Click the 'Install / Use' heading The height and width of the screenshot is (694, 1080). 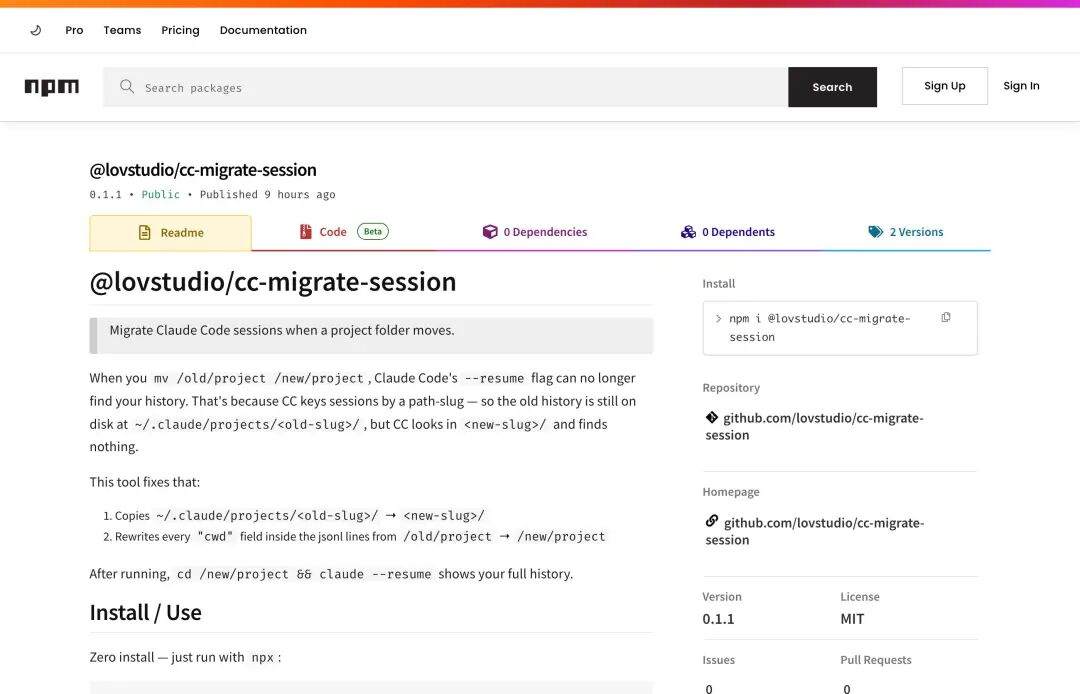pos(145,612)
